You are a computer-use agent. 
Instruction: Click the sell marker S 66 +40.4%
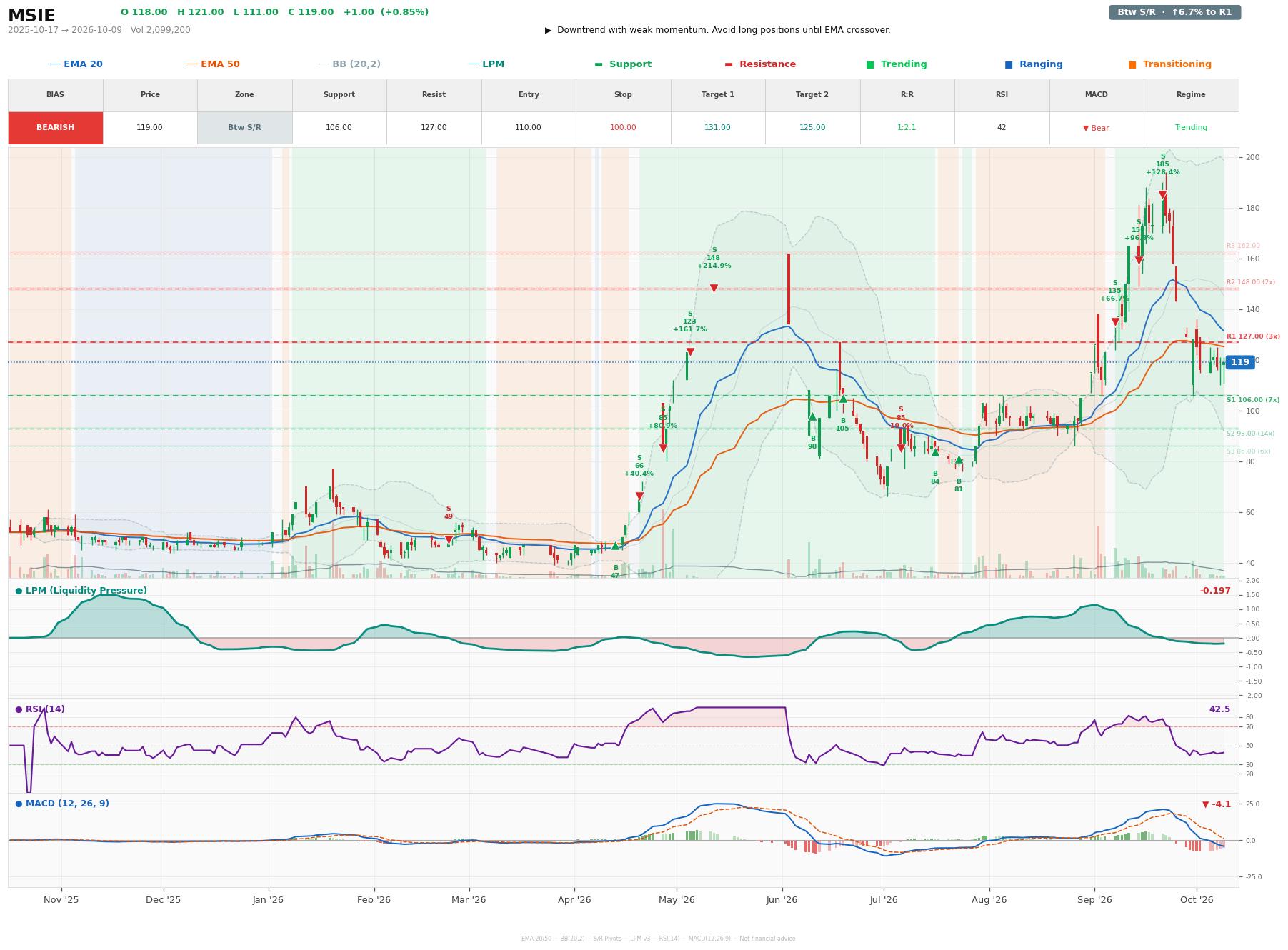pyautogui.click(x=639, y=496)
